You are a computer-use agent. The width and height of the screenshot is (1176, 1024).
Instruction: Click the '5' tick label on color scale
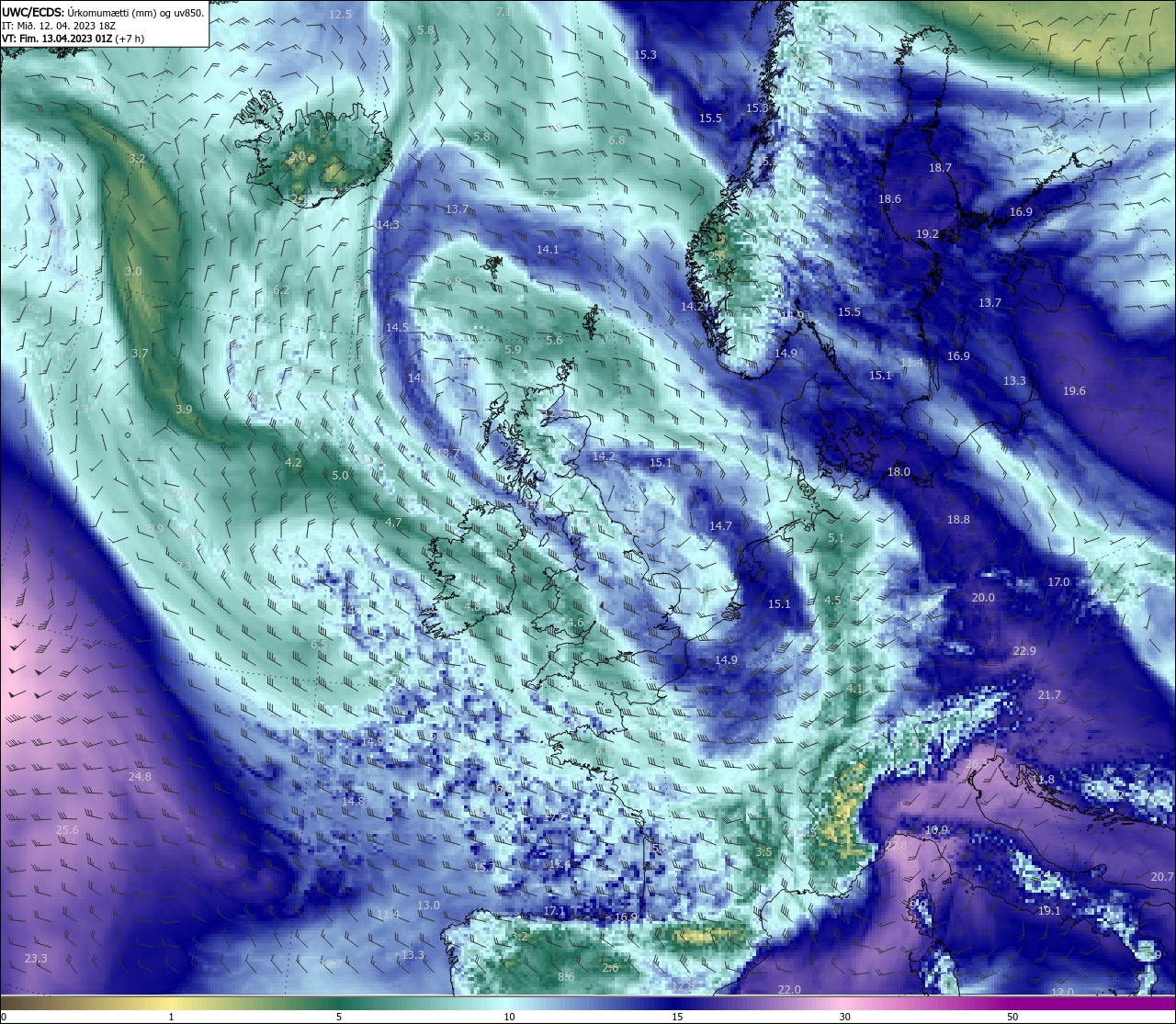pyautogui.click(x=339, y=1017)
